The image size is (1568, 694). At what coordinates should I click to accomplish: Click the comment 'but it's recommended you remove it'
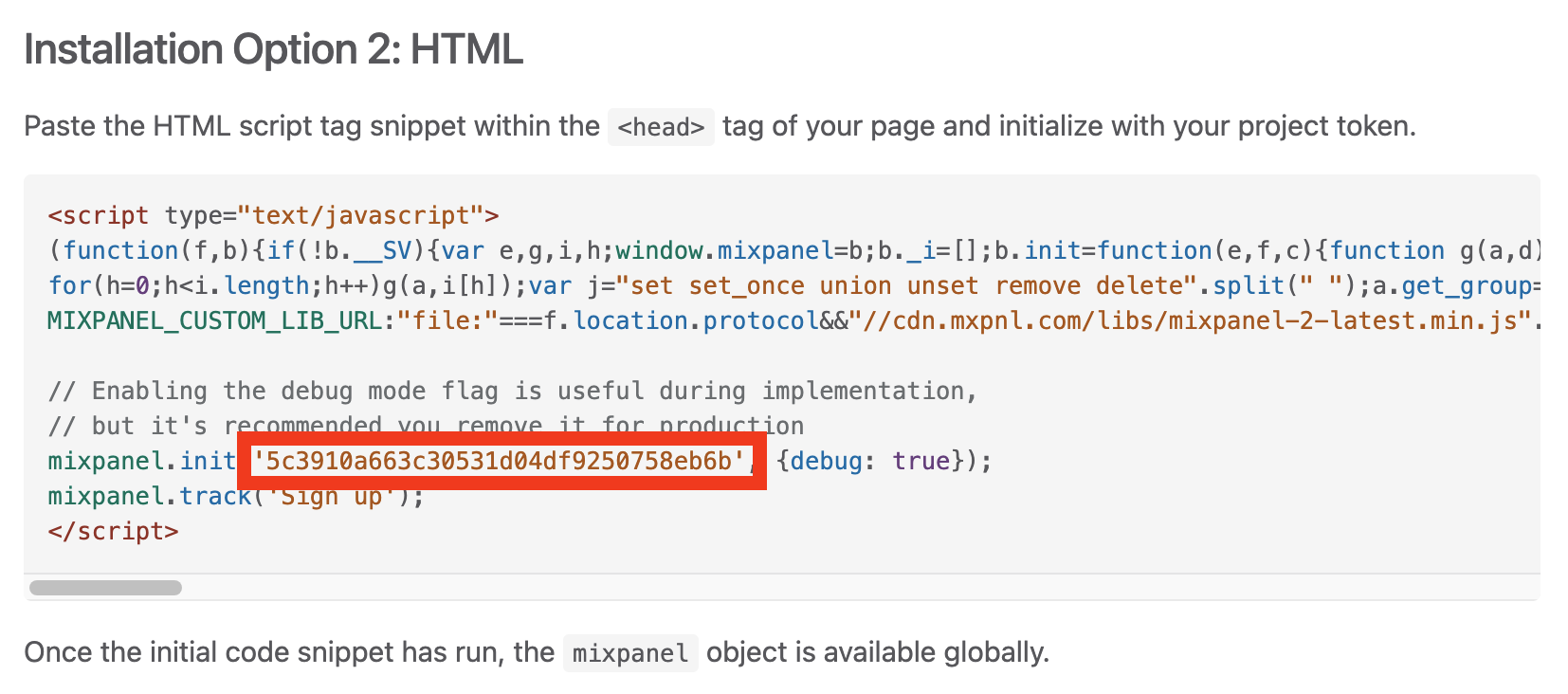pyautogui.click(x=426, y=426)
